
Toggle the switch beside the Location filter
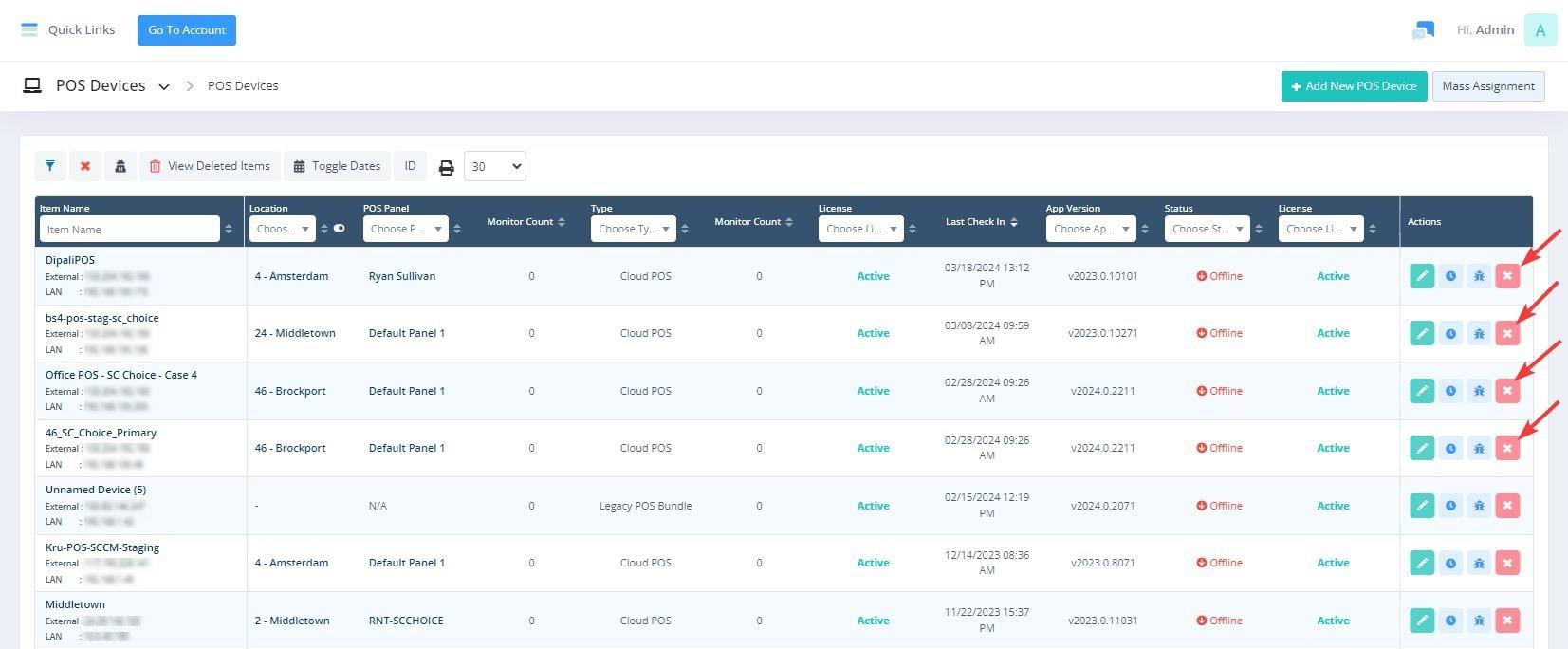click(339, 229)
